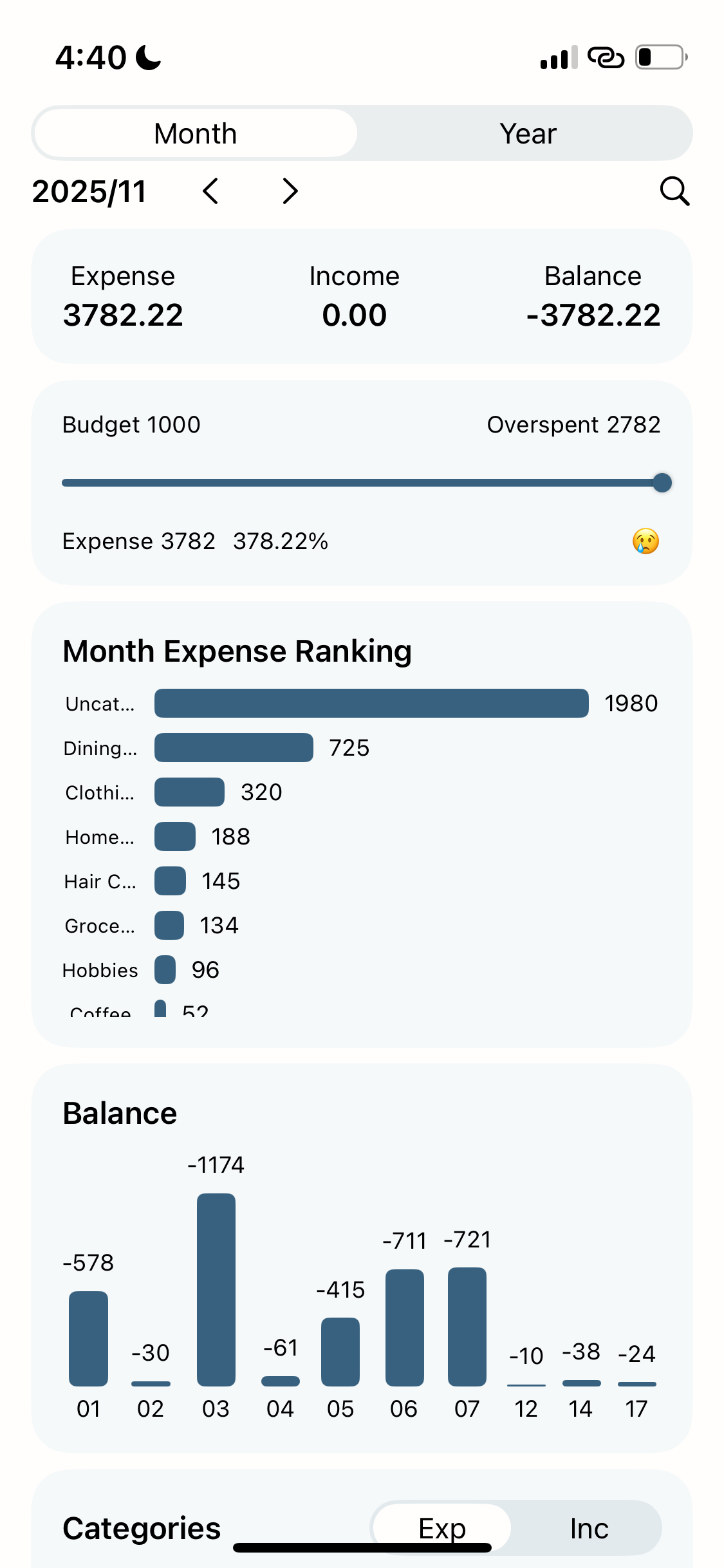724x1568 pixels.
Task: Click the budget progress slider handle
Action: (x=662, y=483)
